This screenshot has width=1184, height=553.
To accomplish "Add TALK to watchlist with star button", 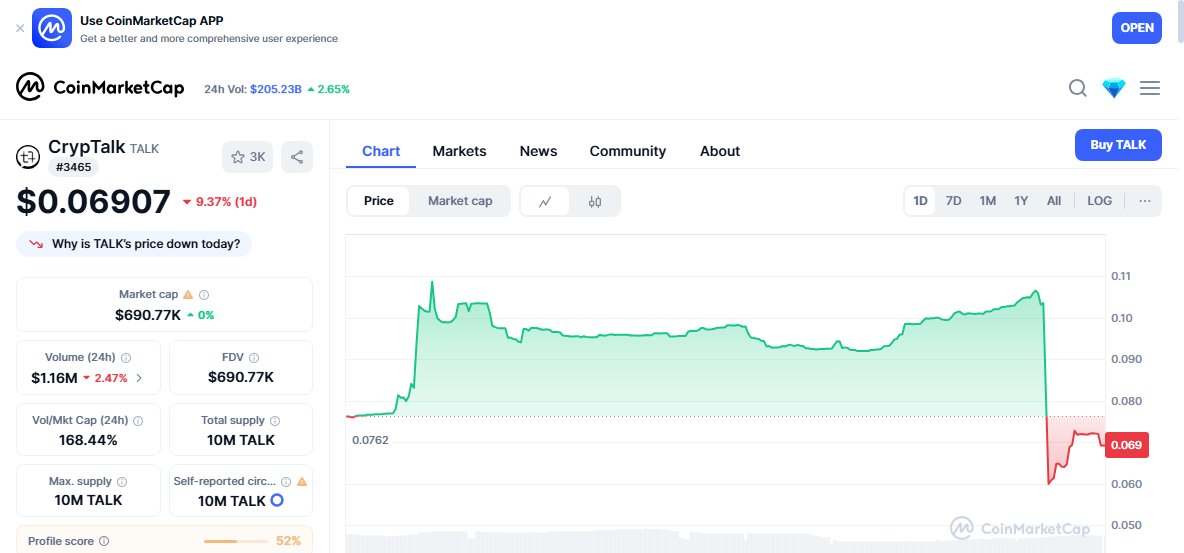I will coord(248,157).
